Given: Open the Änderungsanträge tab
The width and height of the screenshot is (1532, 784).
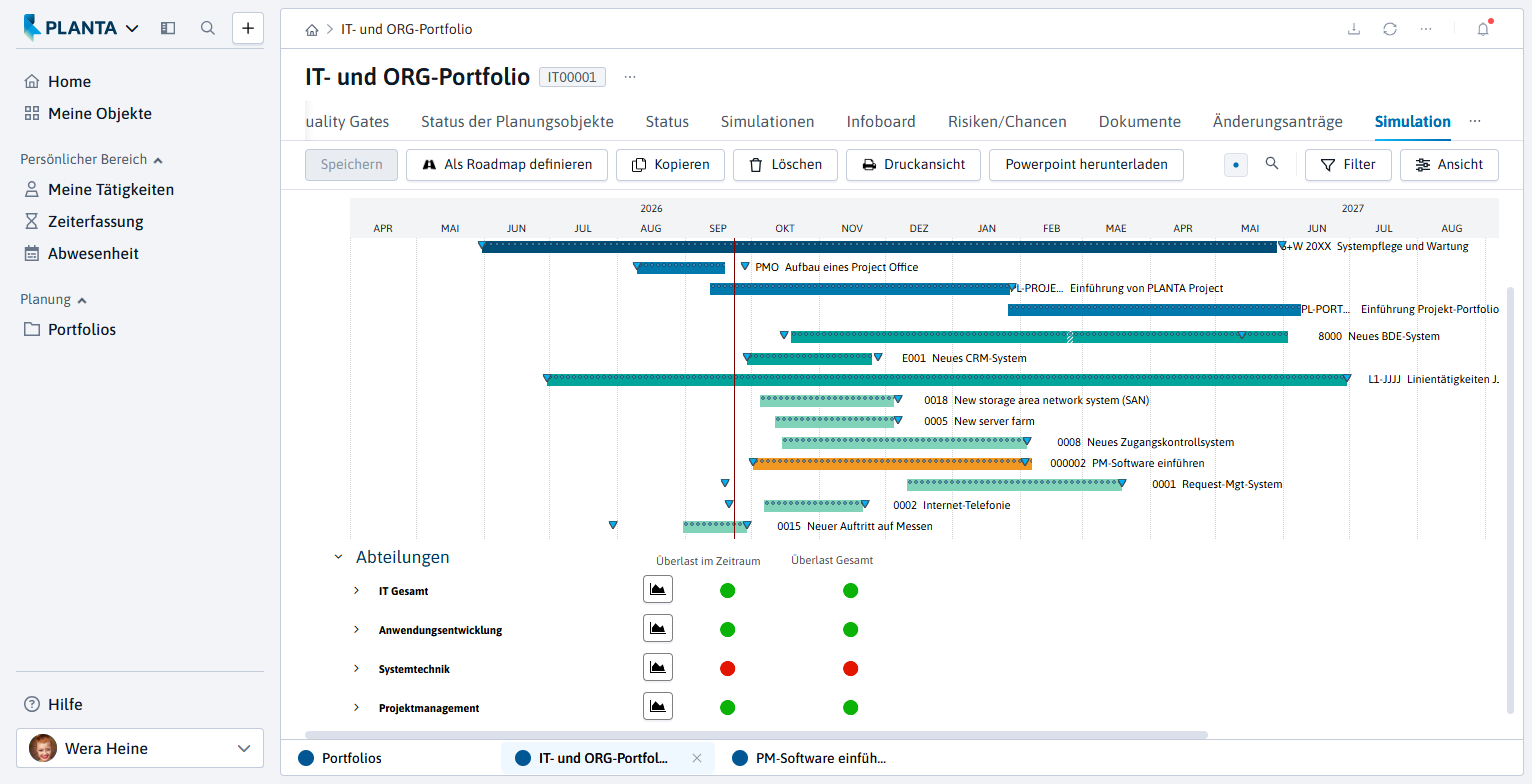Looking at the screenshot, I should (1278, 122).
